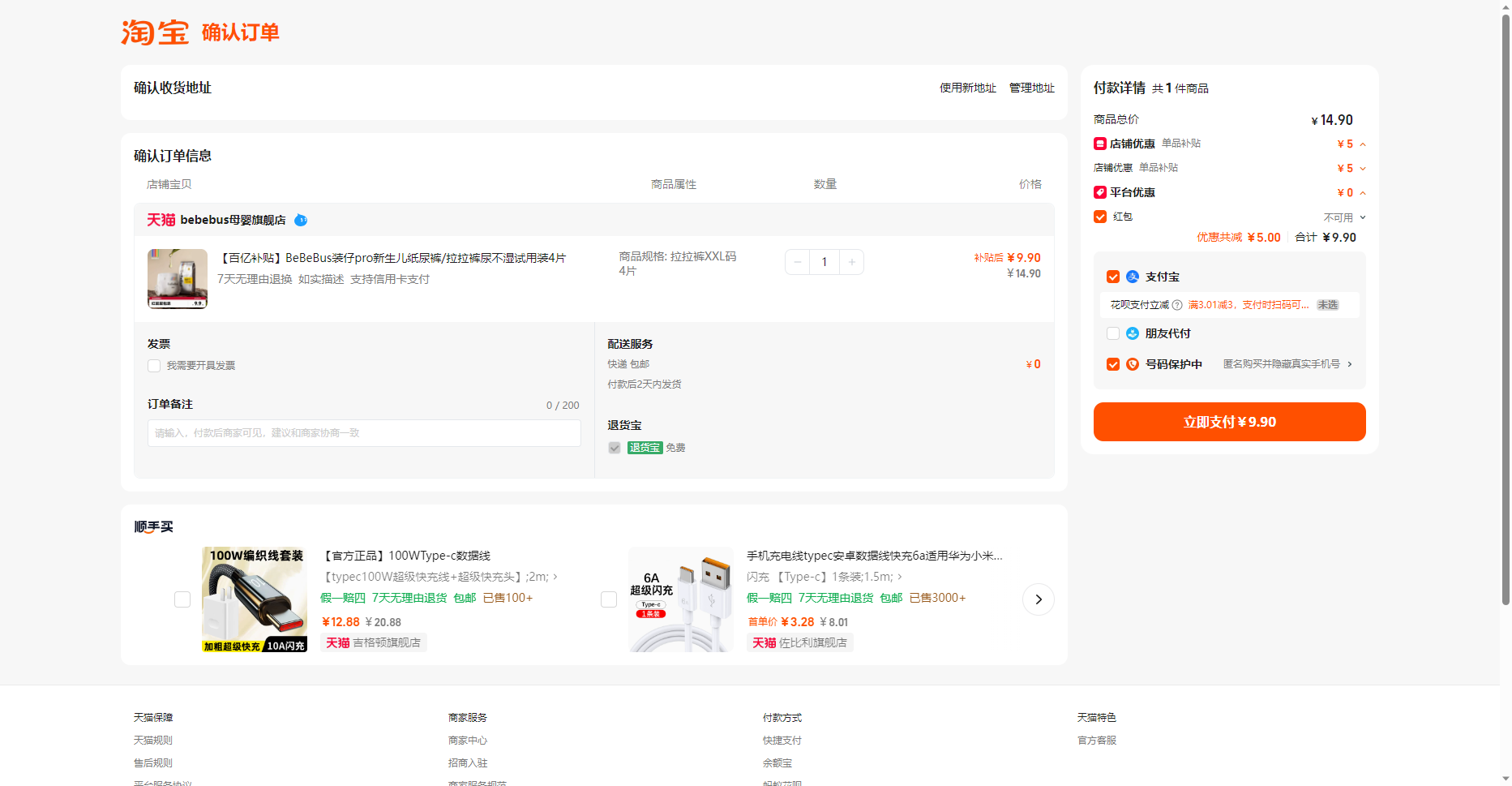Viewport: 1512px width, 786px height.
Task: Uncheck the 支付宝 payment checkbox
Action: [1113, 277]
